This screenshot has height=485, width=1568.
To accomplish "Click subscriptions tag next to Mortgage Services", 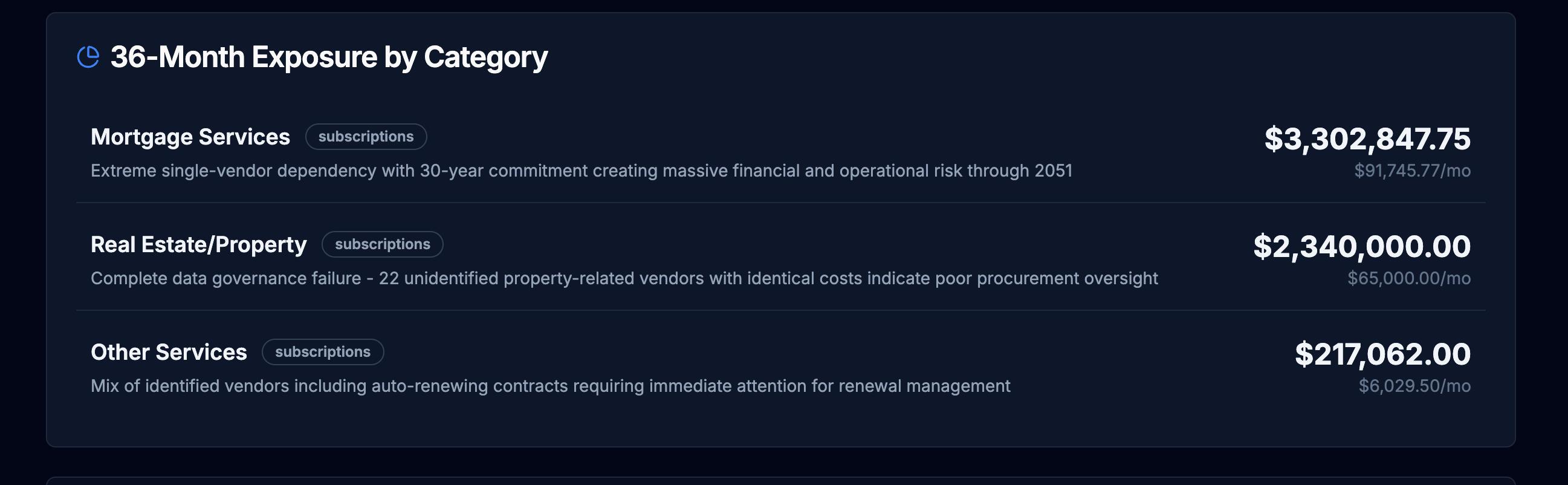I will (366, 137).
